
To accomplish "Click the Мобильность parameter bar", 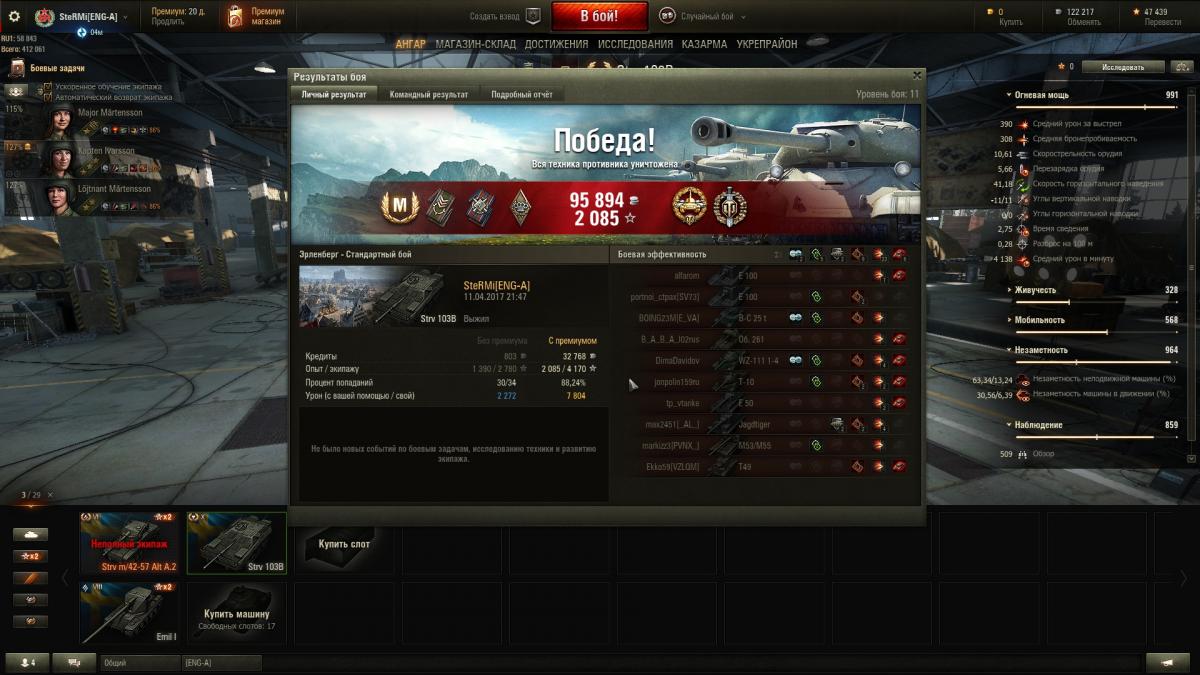I will tap(1096, 331).
